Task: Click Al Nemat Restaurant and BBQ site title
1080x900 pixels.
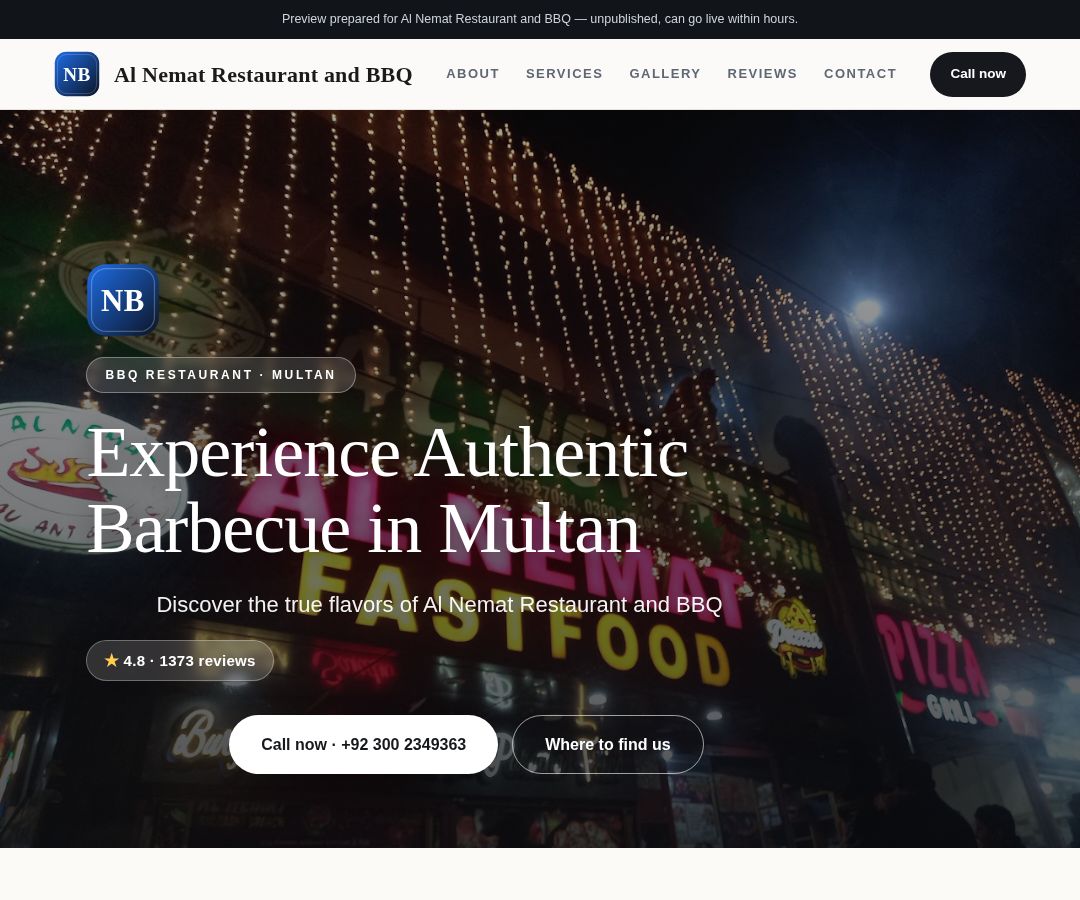Action: [263, 74]
